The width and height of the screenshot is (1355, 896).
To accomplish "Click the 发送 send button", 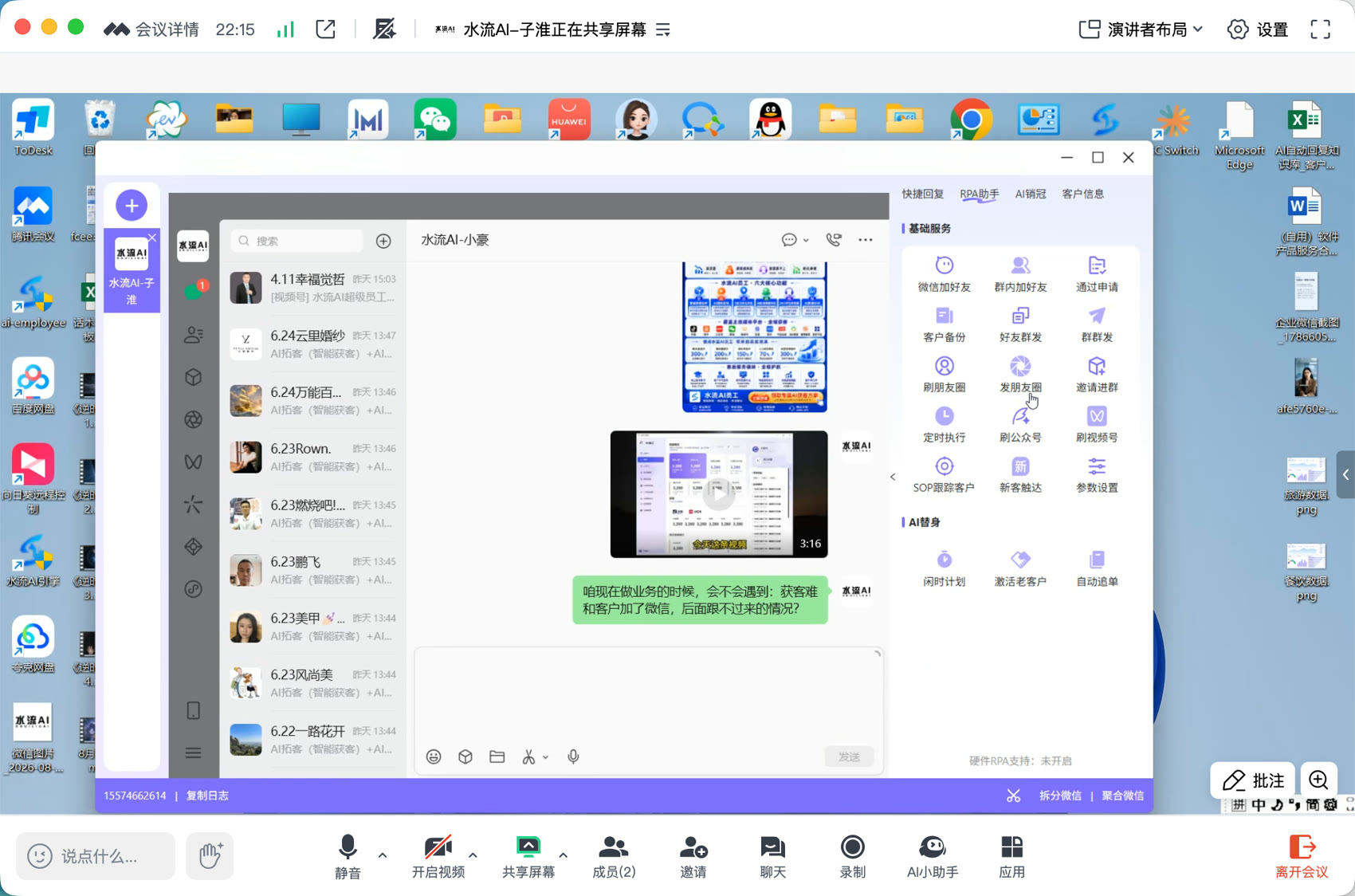I will (849, 756).
